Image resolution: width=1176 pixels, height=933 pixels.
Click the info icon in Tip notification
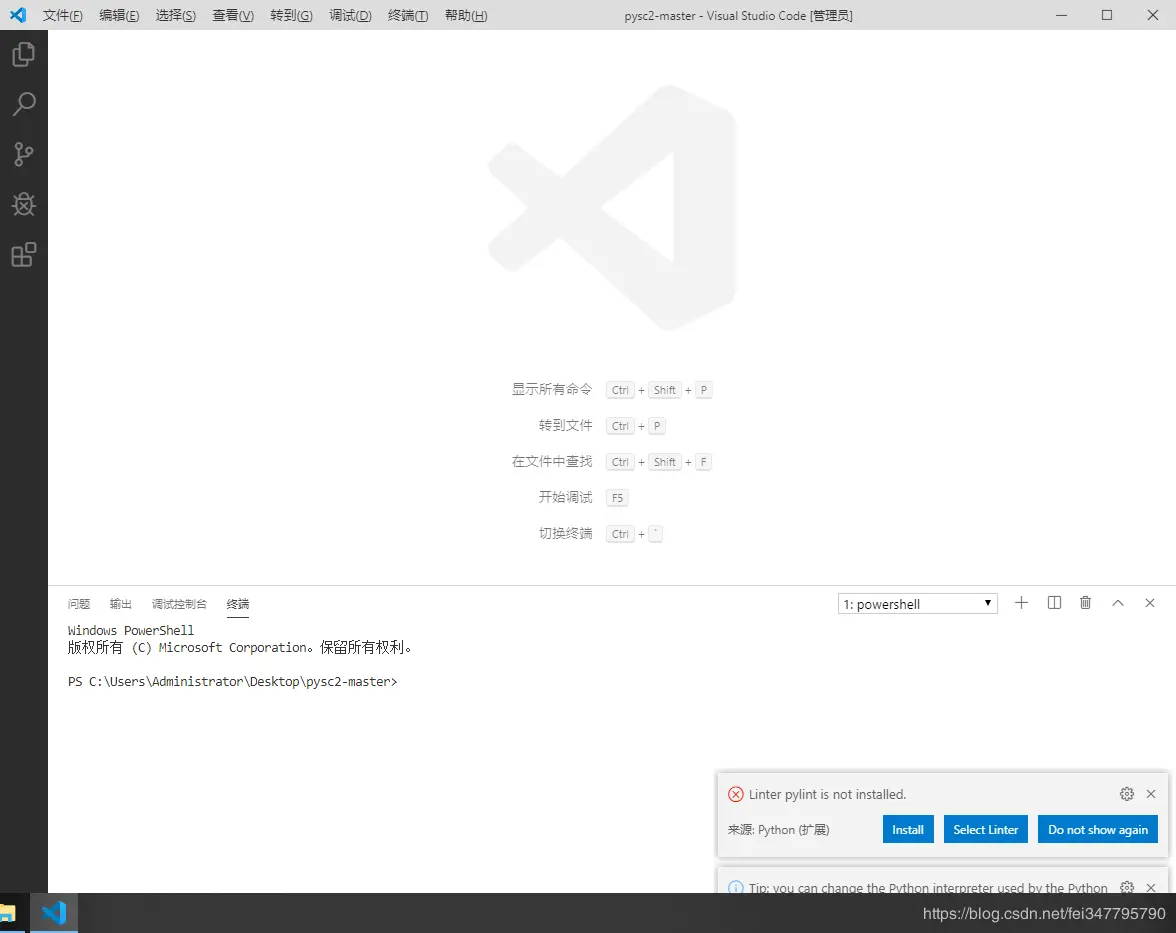pyautogui.click(x=736, y=887)
